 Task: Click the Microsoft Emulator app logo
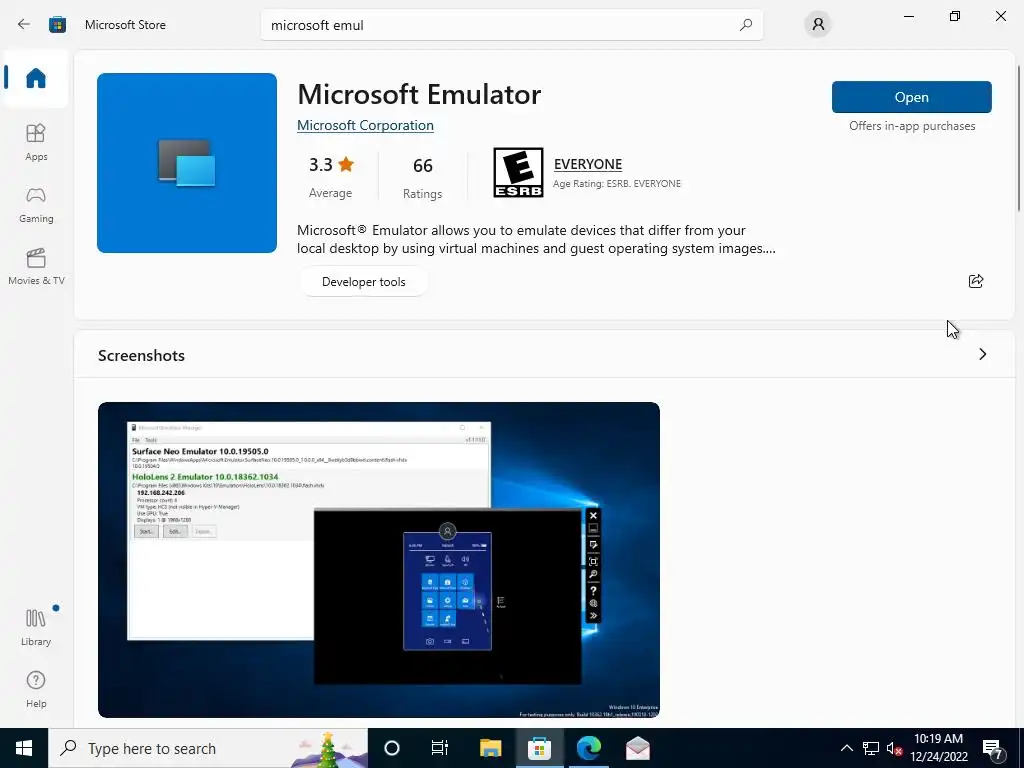pos(187,163)
